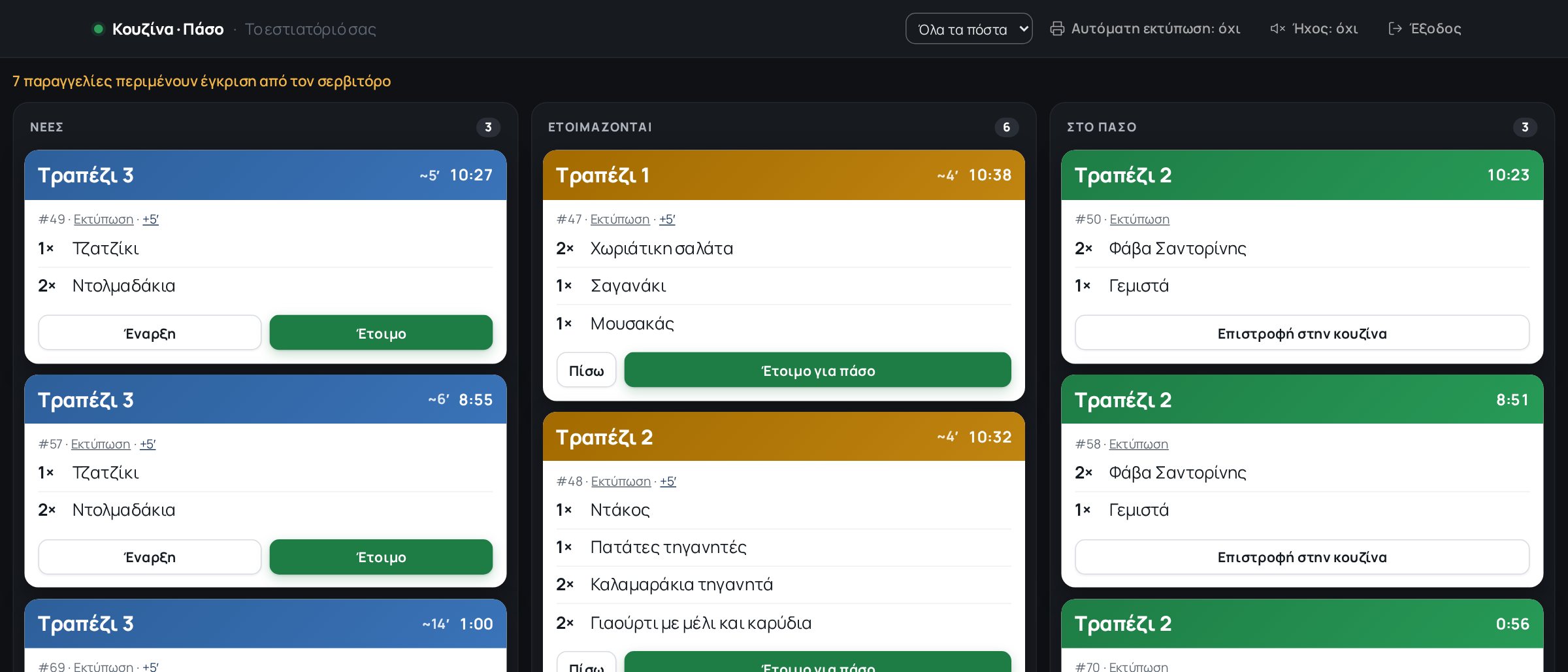Print order #57 via Εκτύπωση link
Viewport: 1568px width, 672px height.
pyautogui.click(x=101, y=444)
